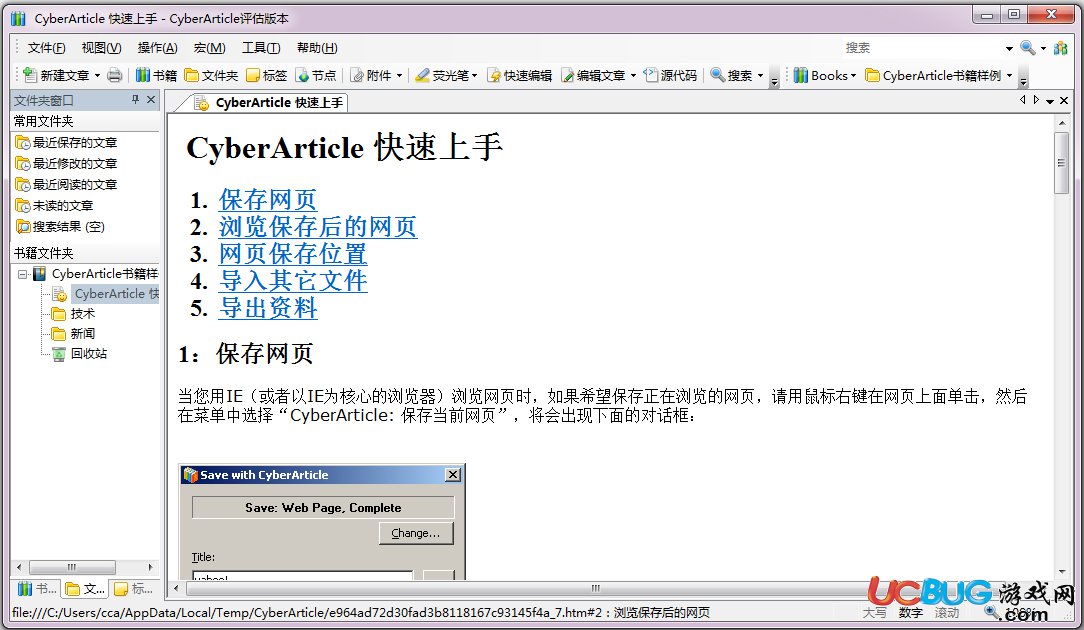The image size is (1084, 630).
Task: Click the 节点 node toolbar button
Action: [x=315, y=75]
